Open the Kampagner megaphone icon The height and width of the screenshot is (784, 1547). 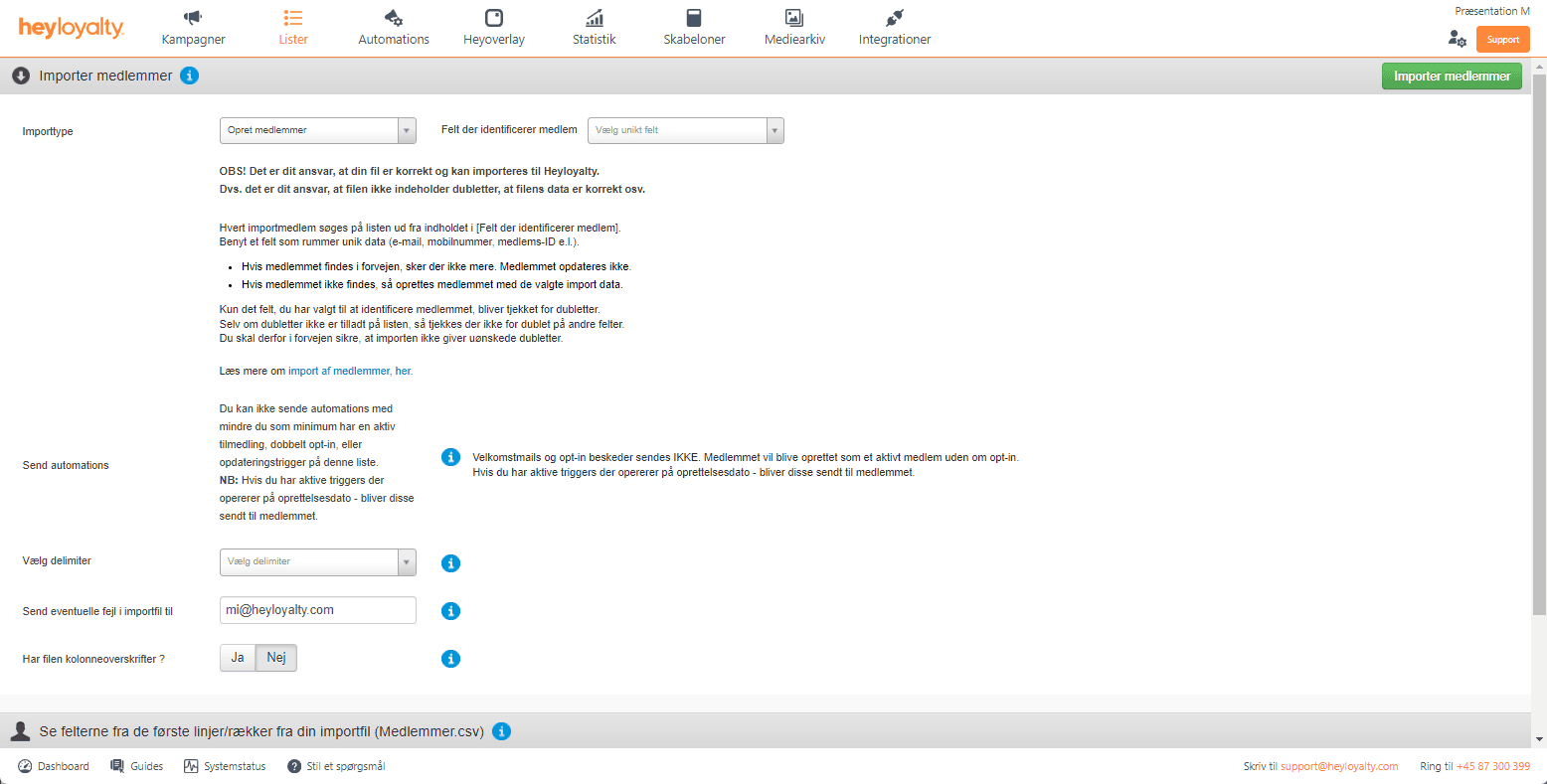coord(193,18)
